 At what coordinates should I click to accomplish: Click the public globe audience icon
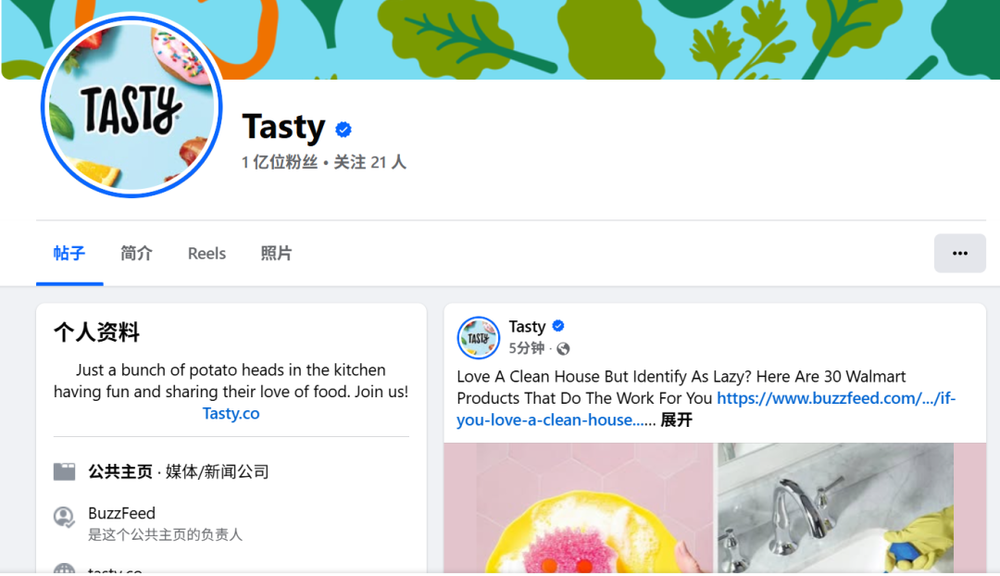[x=563, y=348]
